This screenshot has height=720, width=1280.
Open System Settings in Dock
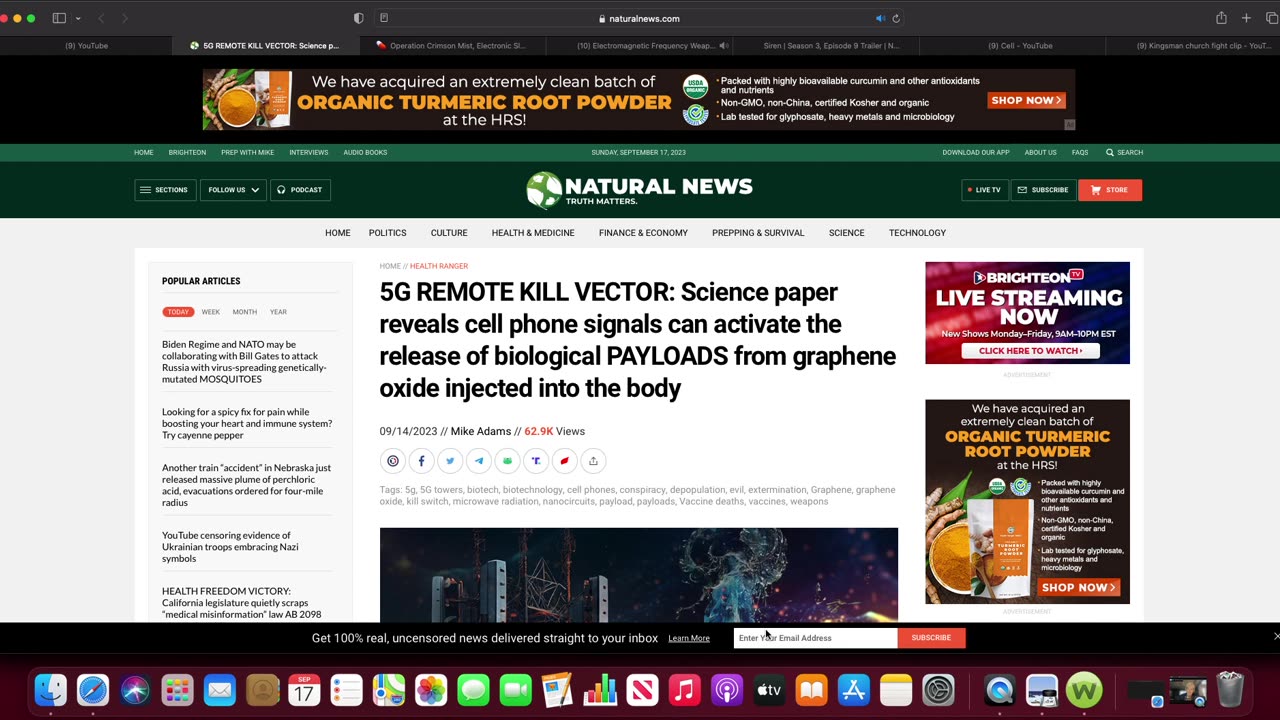click(938, 690)
